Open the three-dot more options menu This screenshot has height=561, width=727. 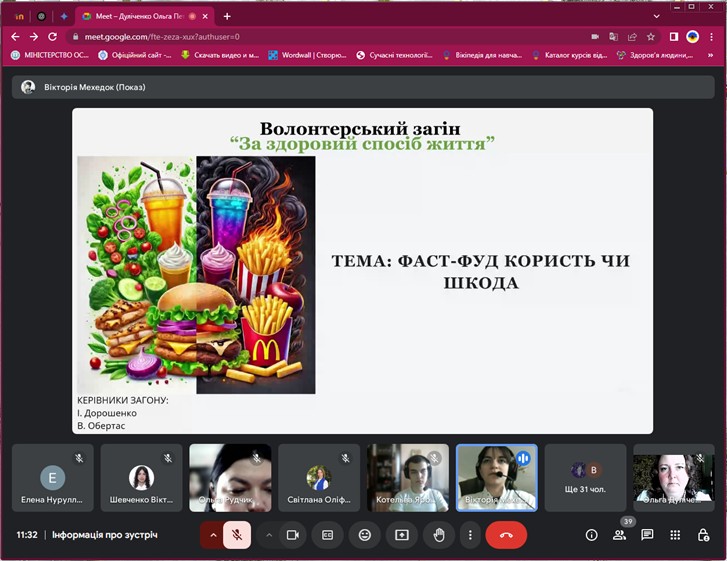coord(470,535)
